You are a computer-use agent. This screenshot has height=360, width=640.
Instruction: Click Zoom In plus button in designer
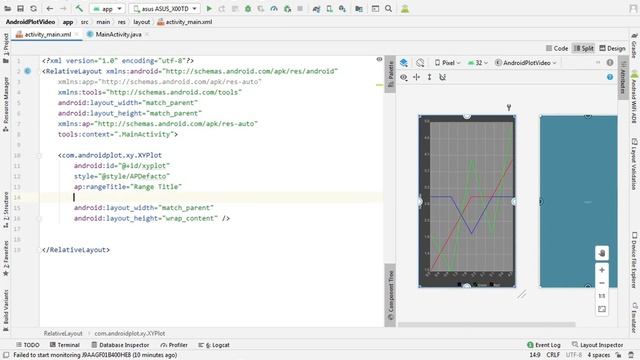[x=602, y=270]
